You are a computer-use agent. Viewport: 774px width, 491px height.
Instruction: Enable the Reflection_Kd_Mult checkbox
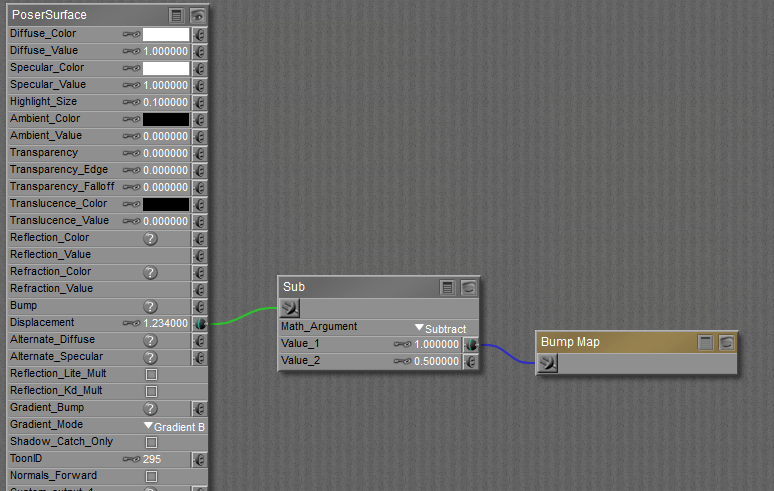tap(152, 391)
